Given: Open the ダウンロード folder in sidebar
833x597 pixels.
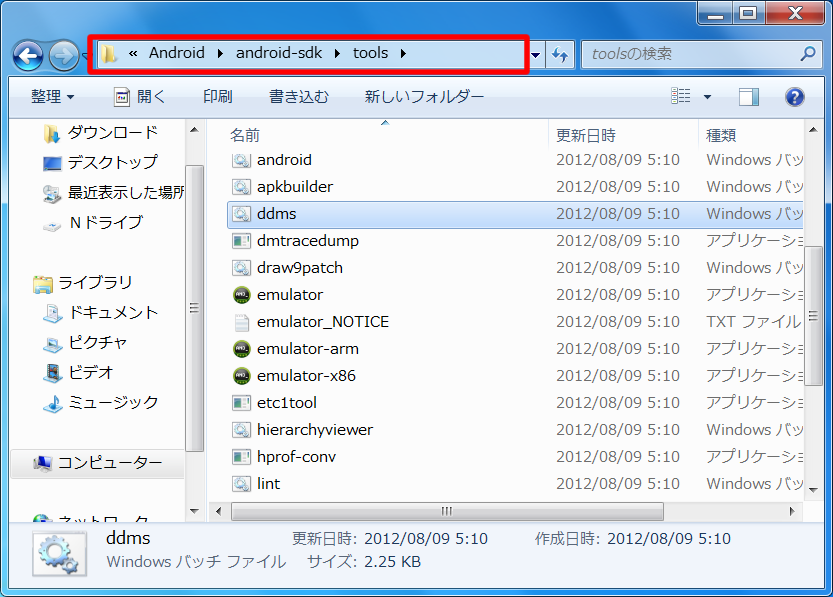Looking at the screenshot, I should coord(100,133).
